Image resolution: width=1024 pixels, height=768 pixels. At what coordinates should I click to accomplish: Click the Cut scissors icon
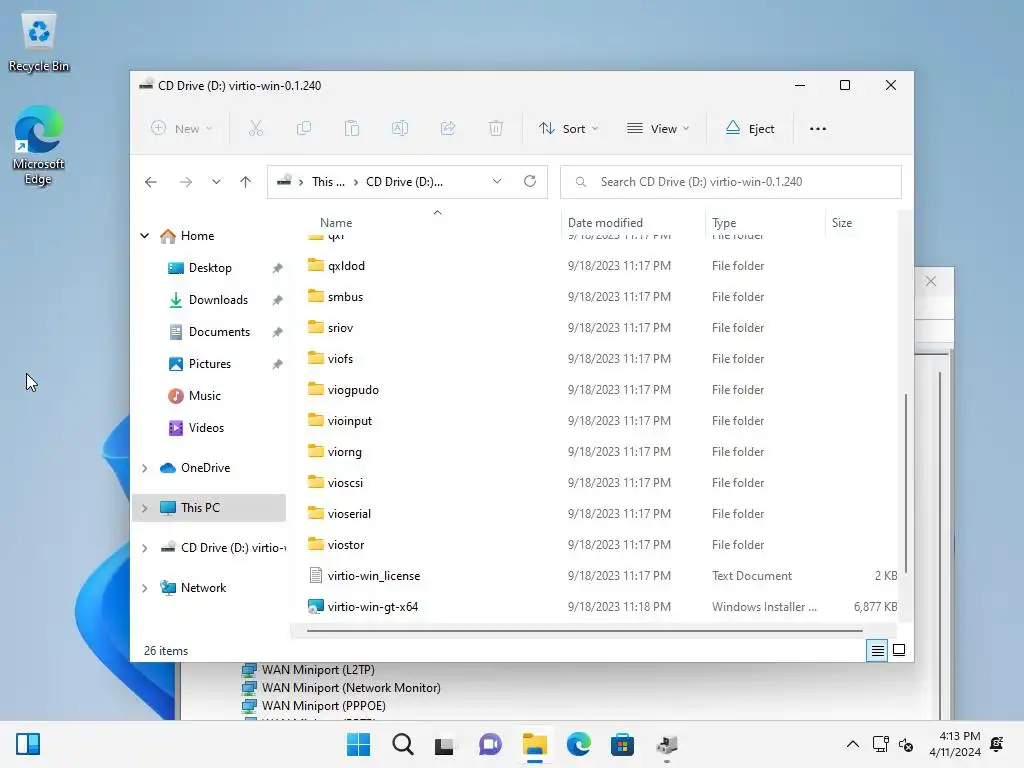[x=256, y=129]
